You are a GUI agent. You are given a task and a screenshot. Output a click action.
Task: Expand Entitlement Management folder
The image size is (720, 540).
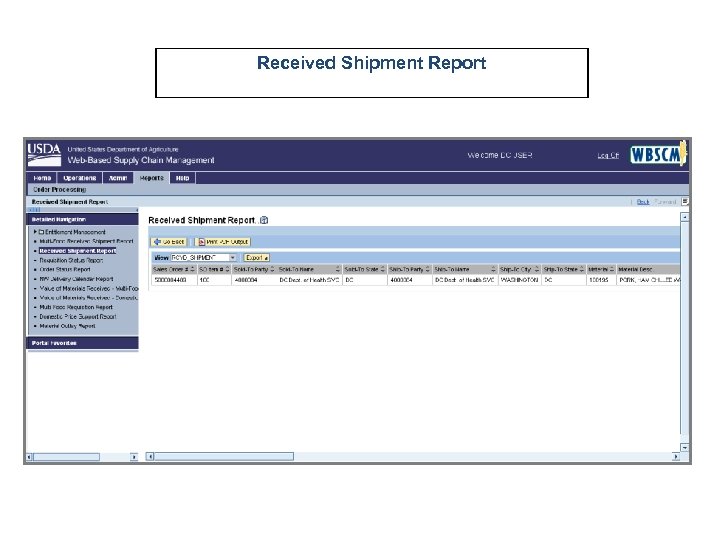(35, 232)
